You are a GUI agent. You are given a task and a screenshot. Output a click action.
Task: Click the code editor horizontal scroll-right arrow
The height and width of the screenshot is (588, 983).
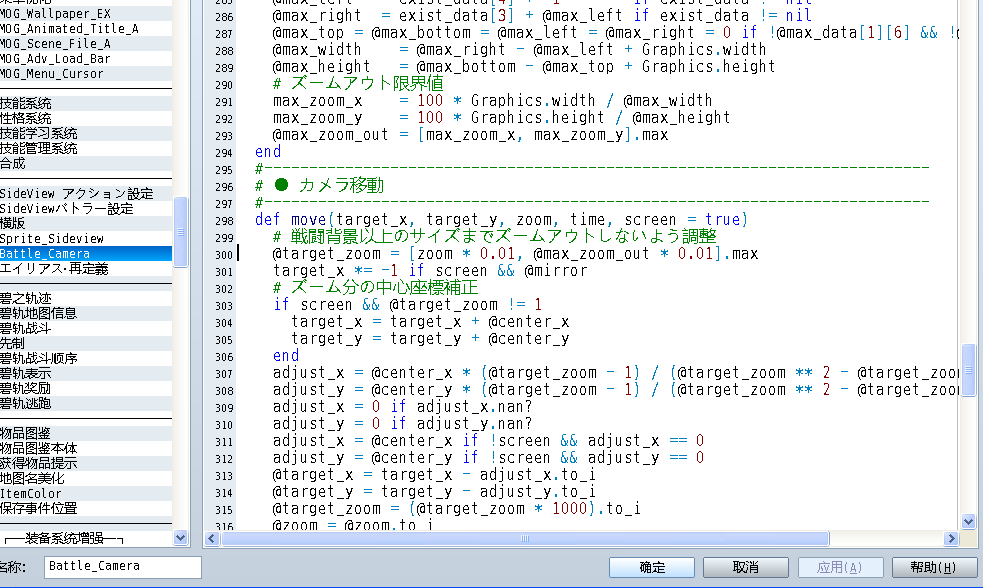951,538
